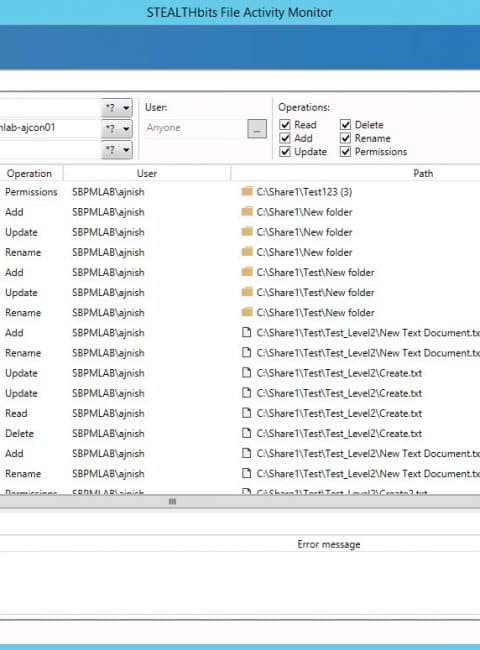The image size is (480, 650).
Task: Click the horizontal scrollbar thumb
Action: click(x=172, y=502)
